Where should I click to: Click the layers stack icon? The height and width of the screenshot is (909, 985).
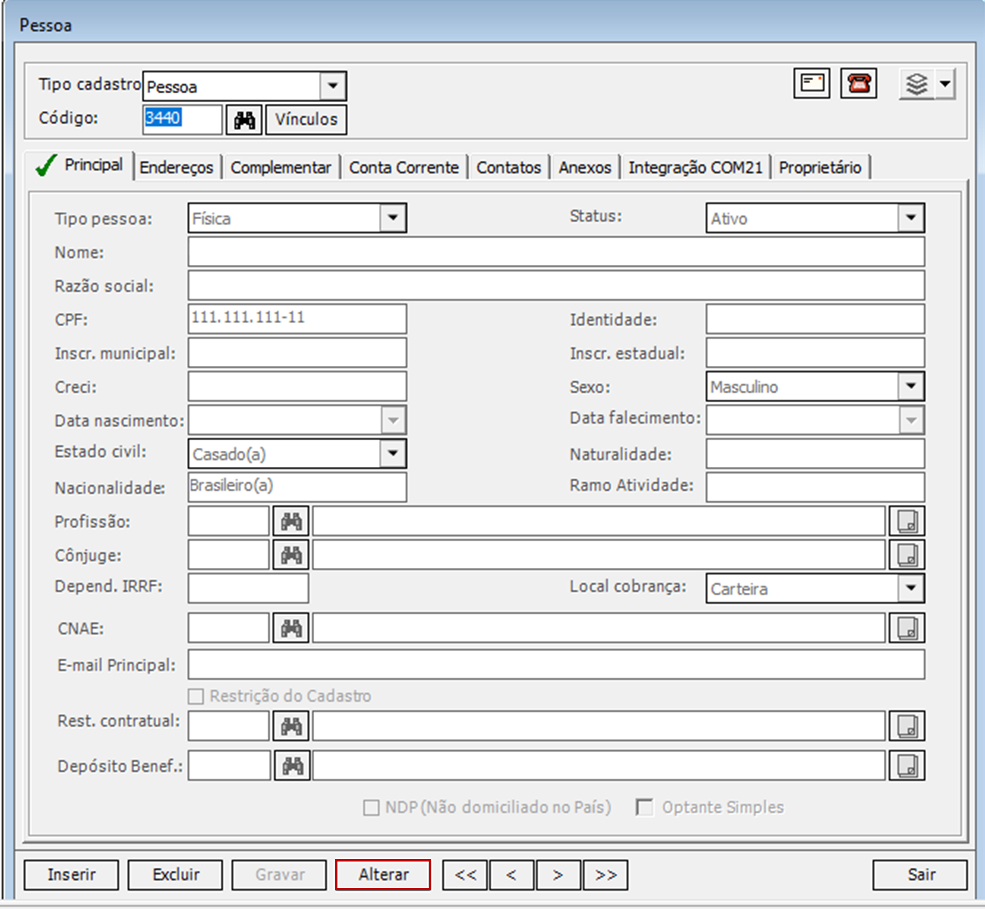pyautogui.click(x=917, y=84)
